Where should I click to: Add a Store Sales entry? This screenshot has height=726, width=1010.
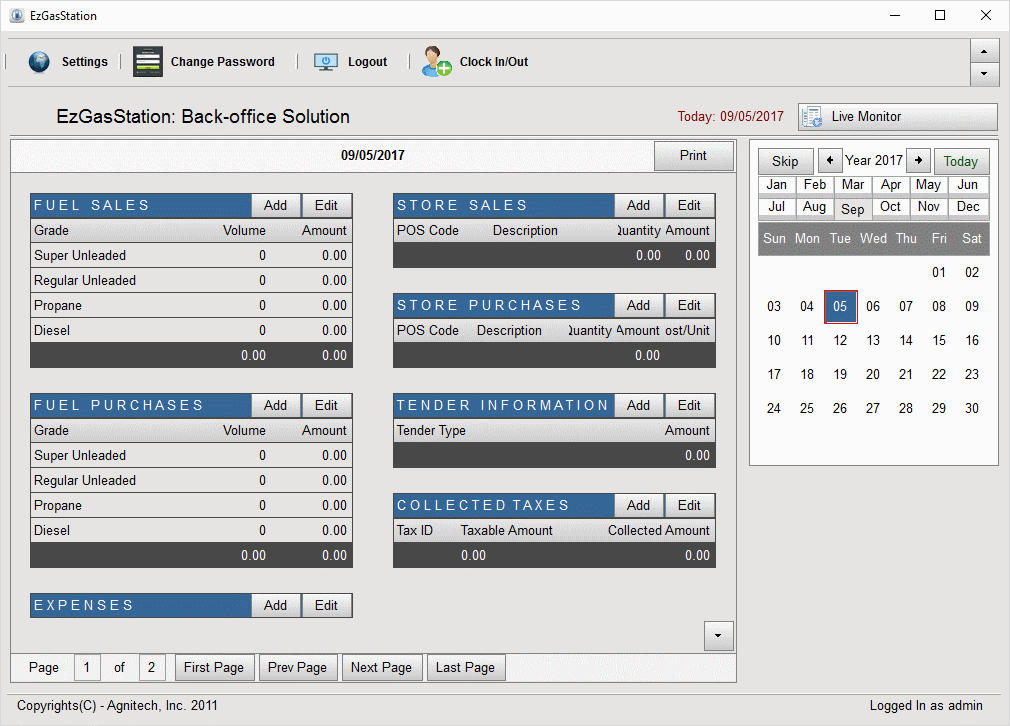tap(638, 205)
